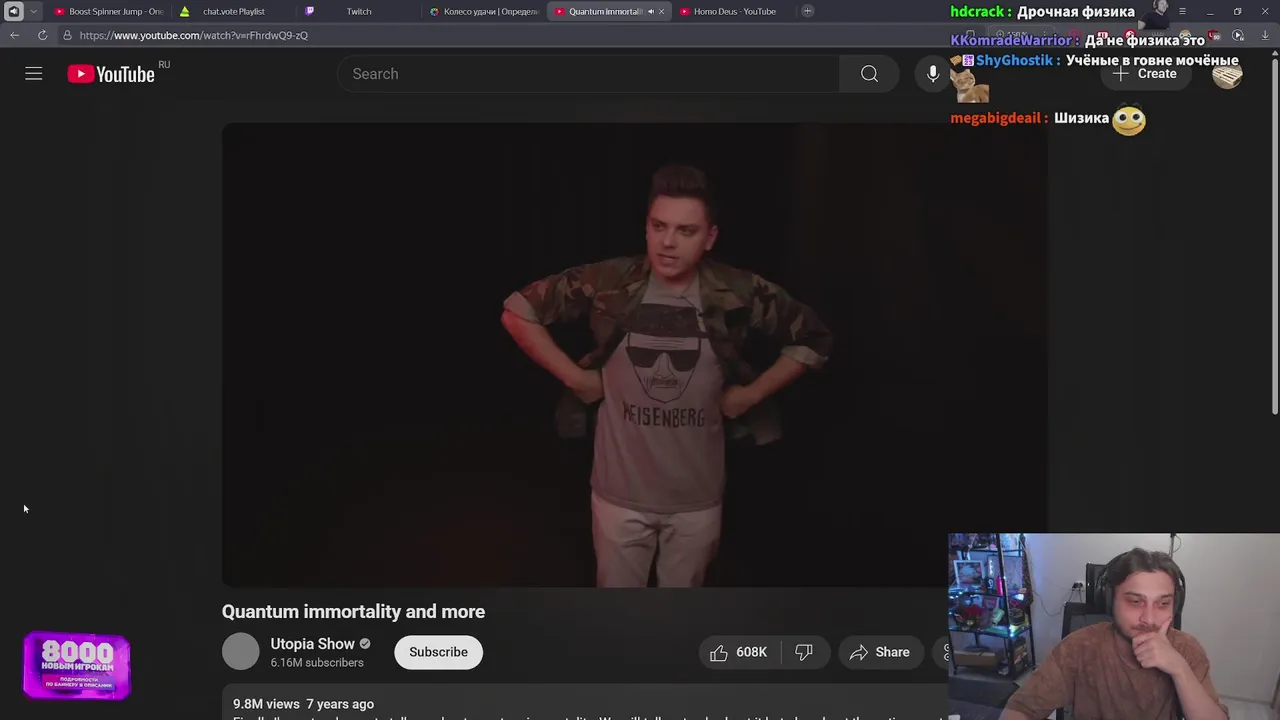Switch to Boost Spinner Jump tab
1280x720 pixels.
click(109, 11)
